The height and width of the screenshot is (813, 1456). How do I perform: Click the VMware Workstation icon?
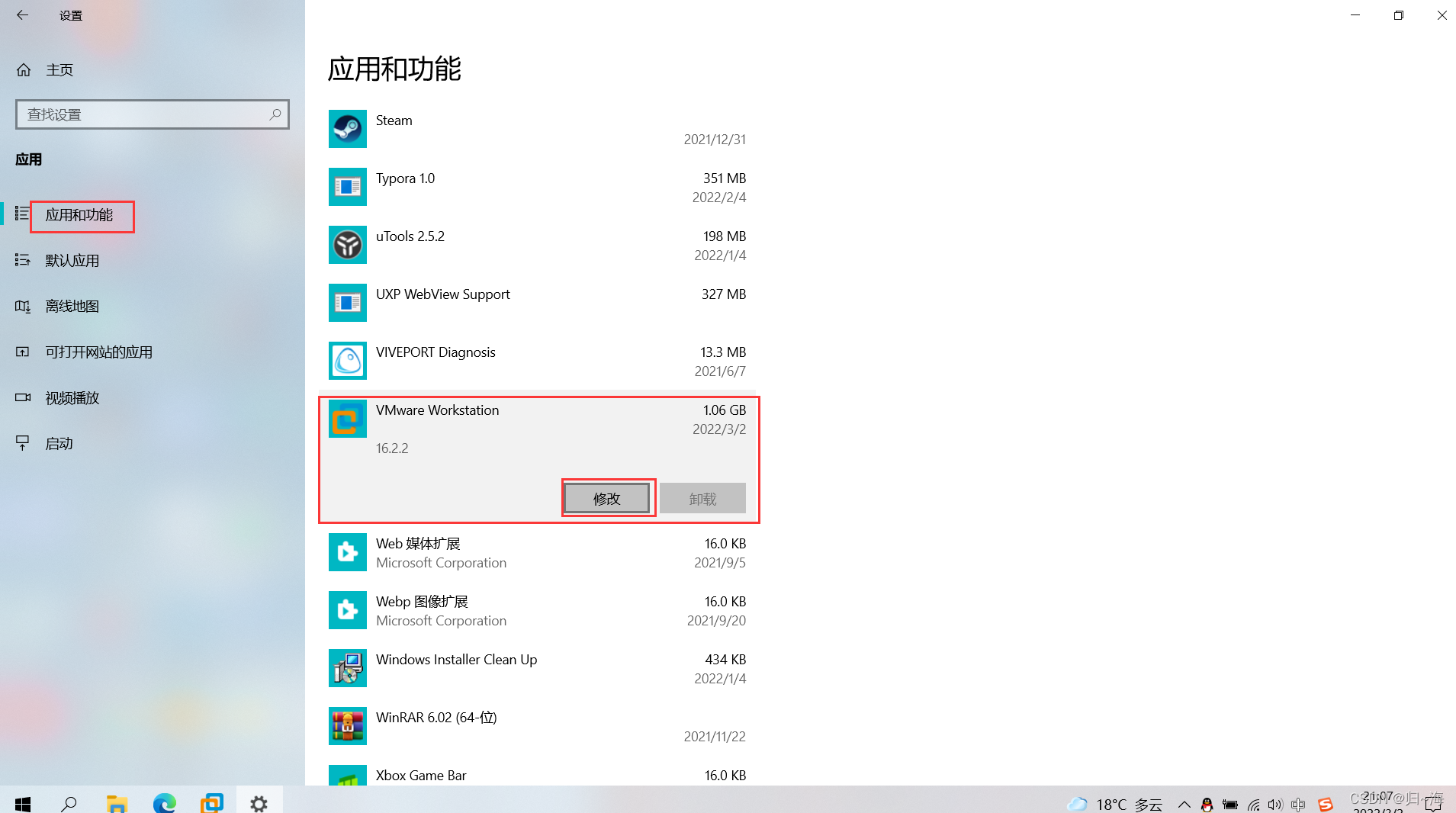348,419
